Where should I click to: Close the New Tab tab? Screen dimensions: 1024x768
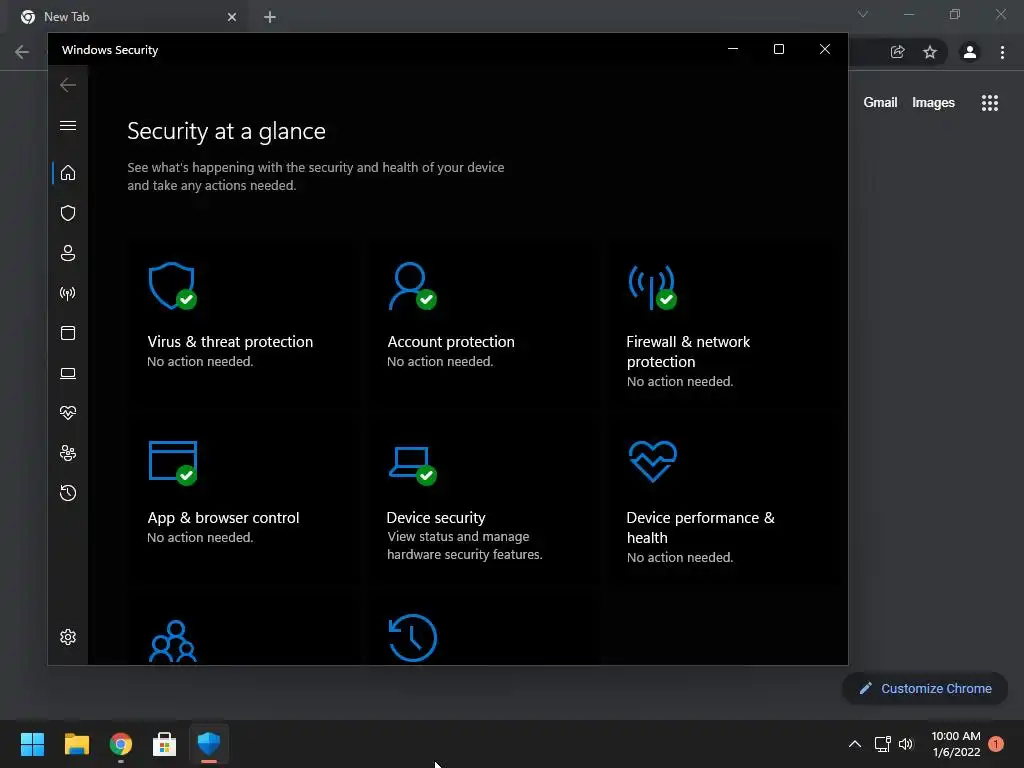tap(232, 17)
